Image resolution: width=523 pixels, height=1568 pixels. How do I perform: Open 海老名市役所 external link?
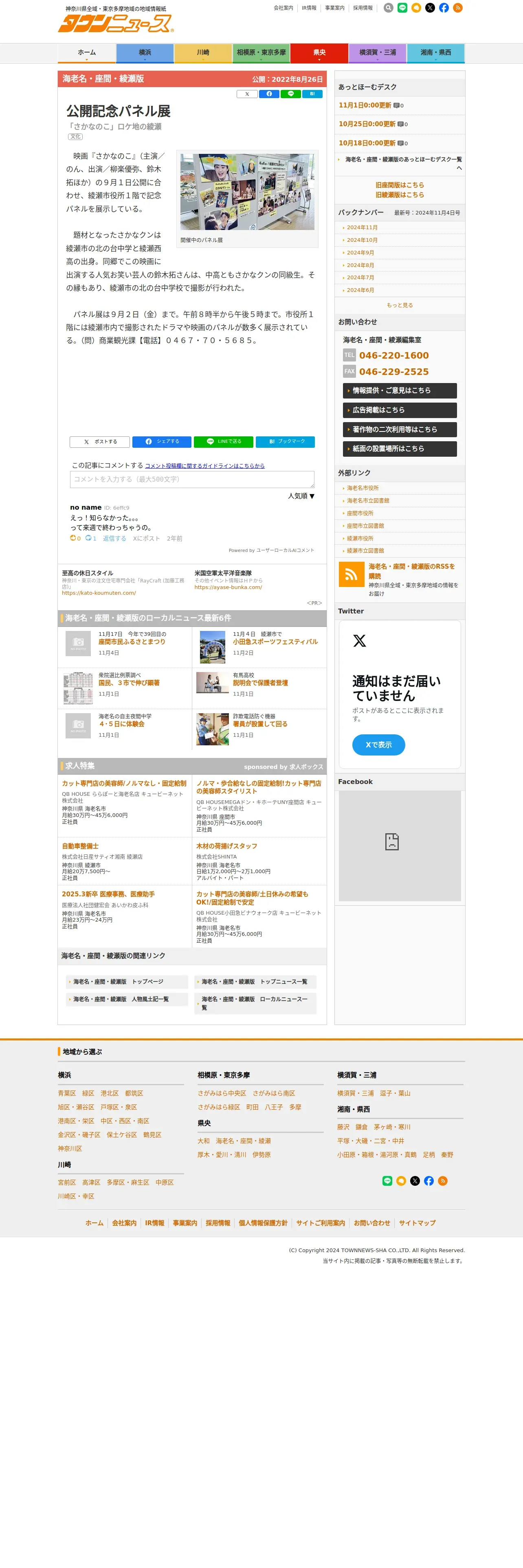[x=363, y=488]
